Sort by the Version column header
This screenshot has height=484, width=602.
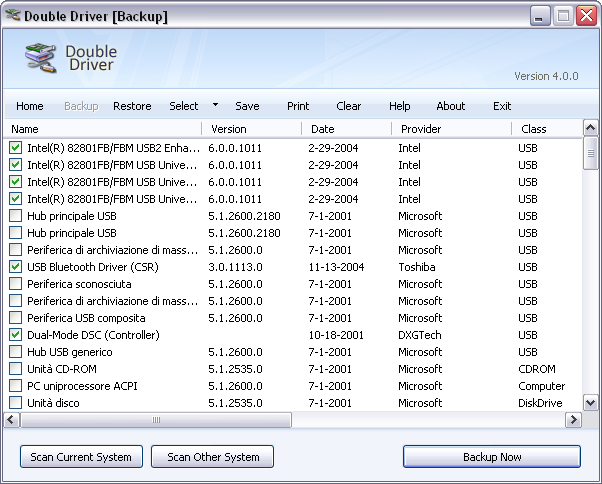tap(251, 129)
